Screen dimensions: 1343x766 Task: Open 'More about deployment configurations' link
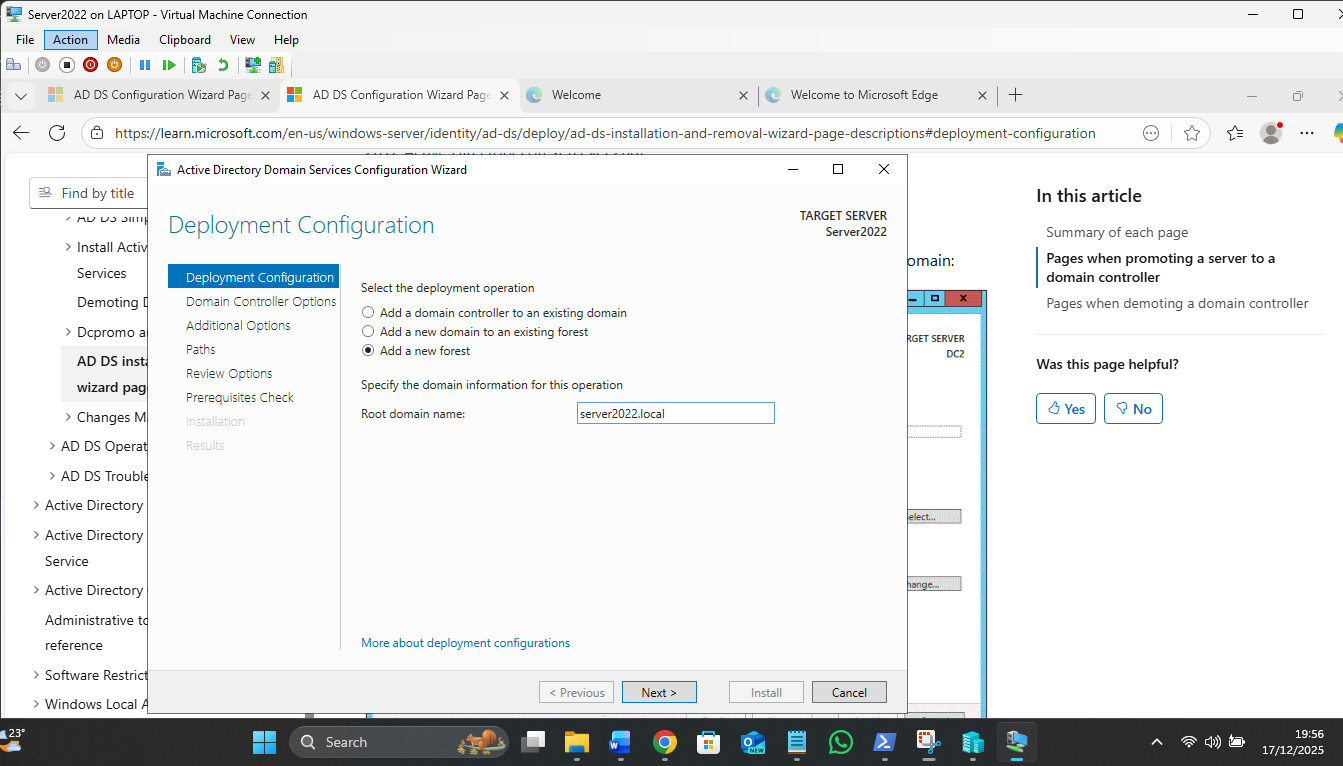click(465, 643)
